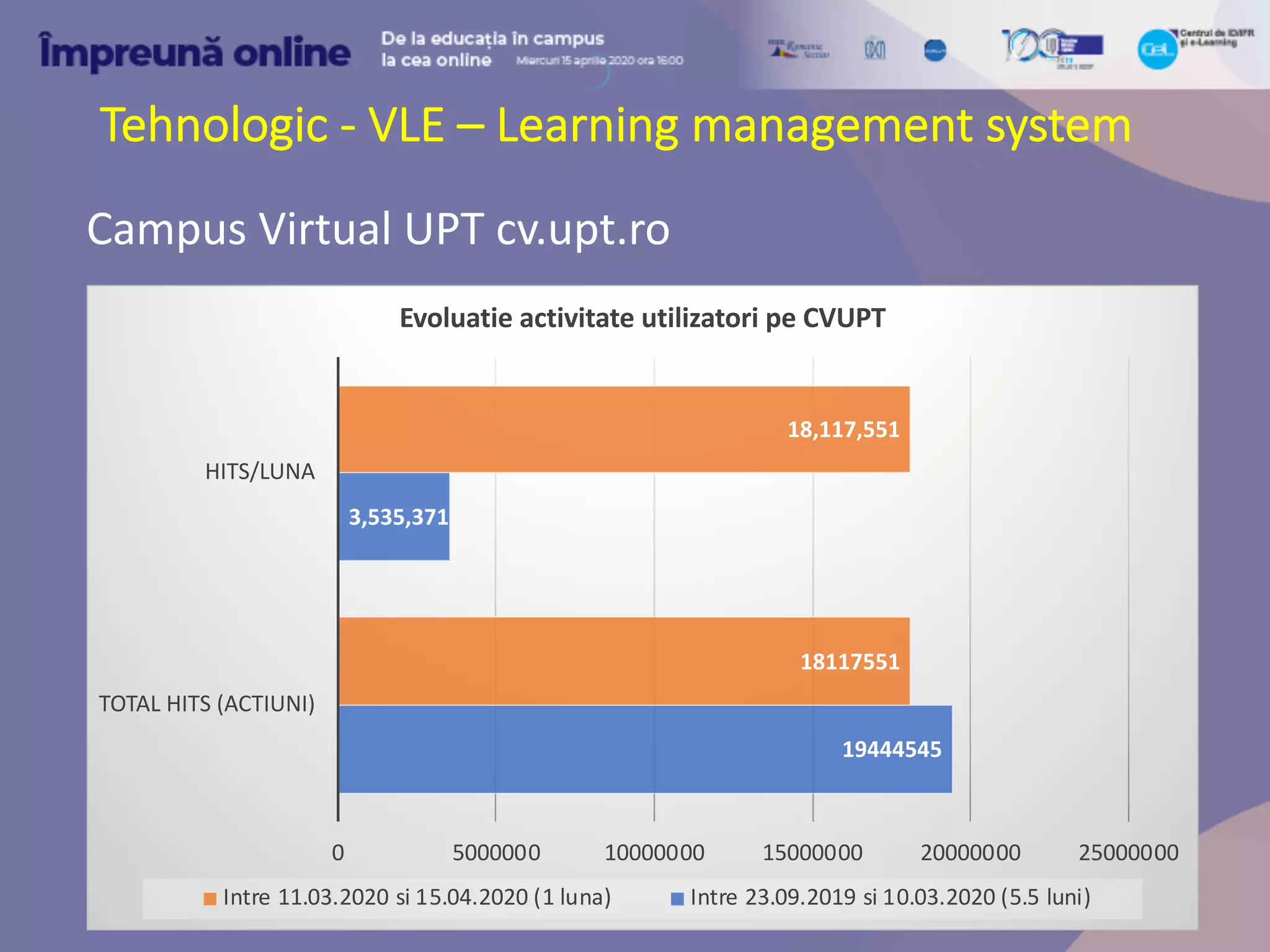1270x952 pixels.
Task: Click legend text Intre 11.03.2020 si 15.04.2020
Action: click(x=417, y=897)
